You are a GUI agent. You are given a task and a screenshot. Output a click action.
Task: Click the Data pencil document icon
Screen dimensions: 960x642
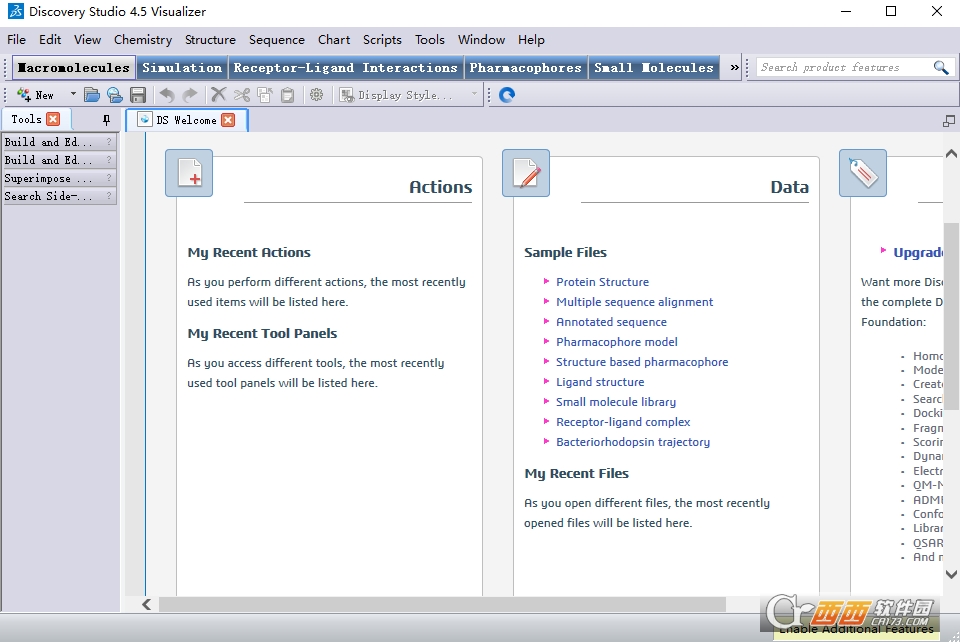pos(526,173)
